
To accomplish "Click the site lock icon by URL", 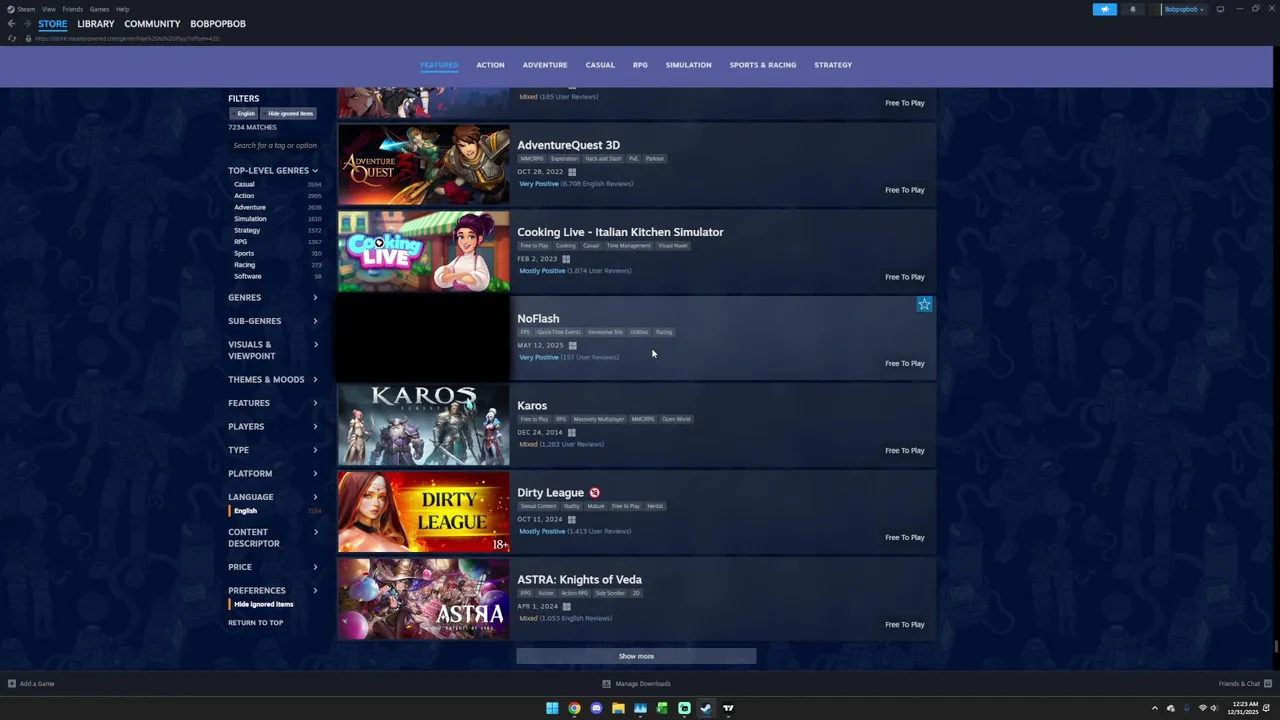I will (x=28, y=38).
